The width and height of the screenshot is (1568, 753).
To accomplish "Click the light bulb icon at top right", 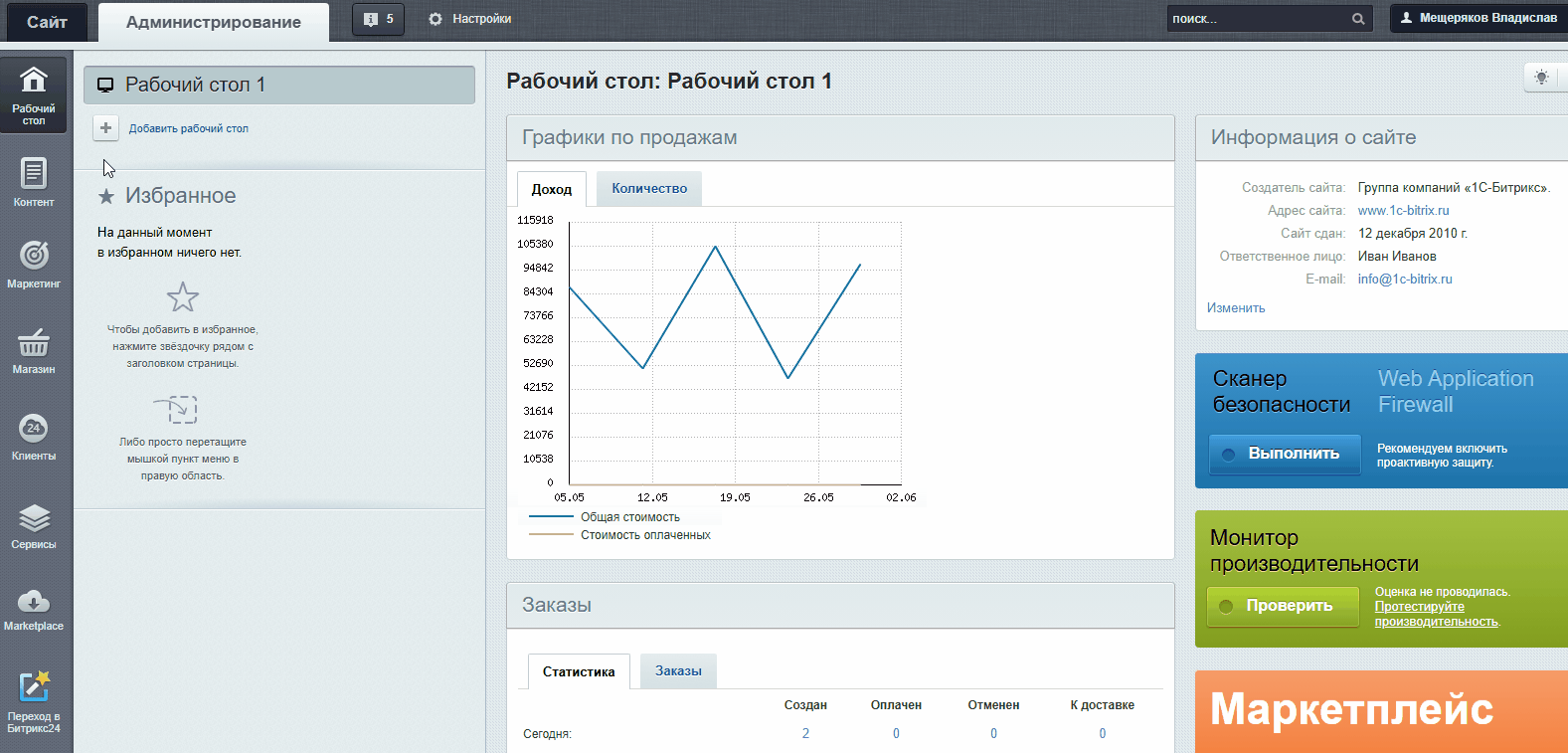I will point(1541,78).
